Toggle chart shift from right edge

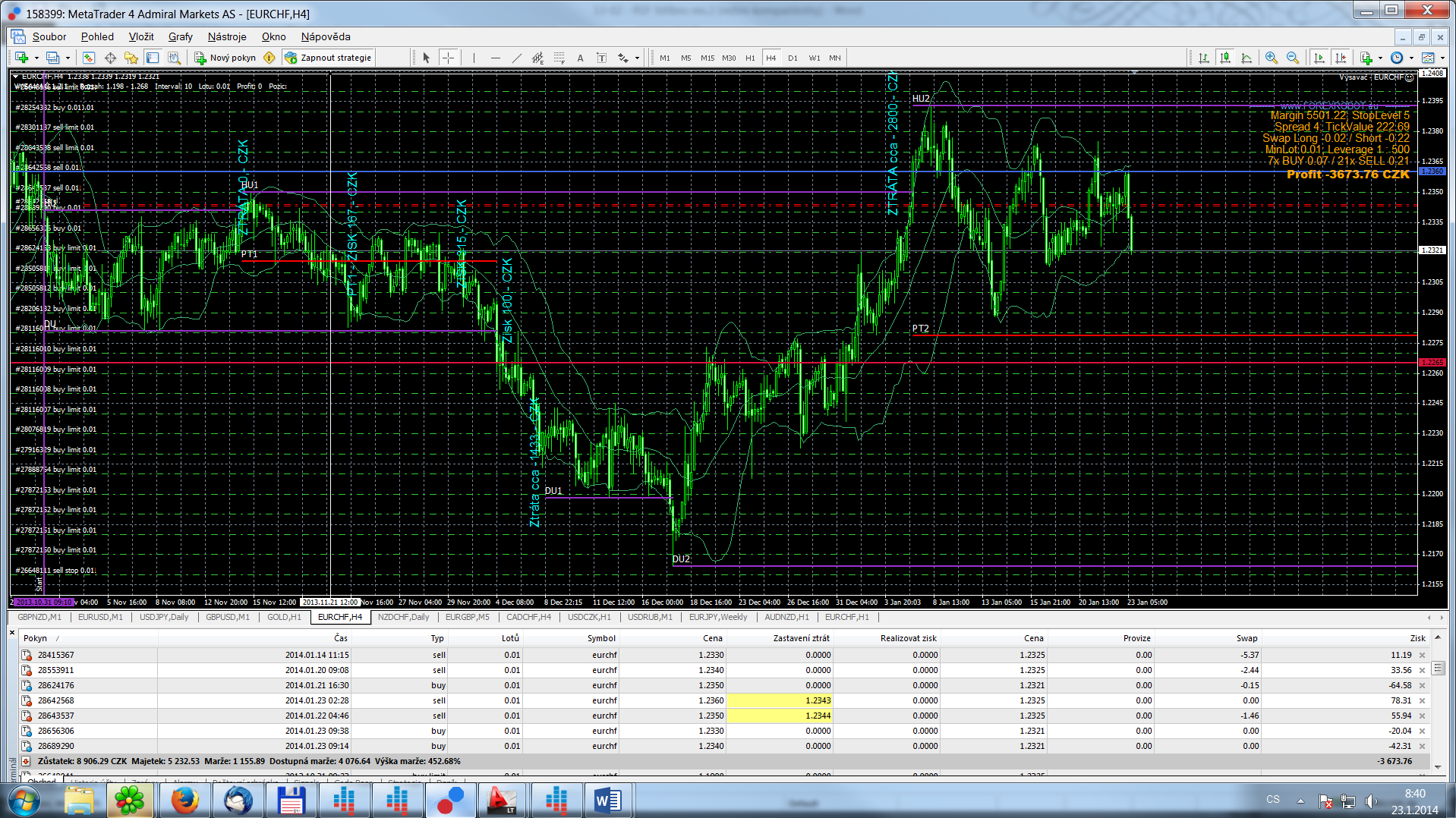tap(1341, 58)
